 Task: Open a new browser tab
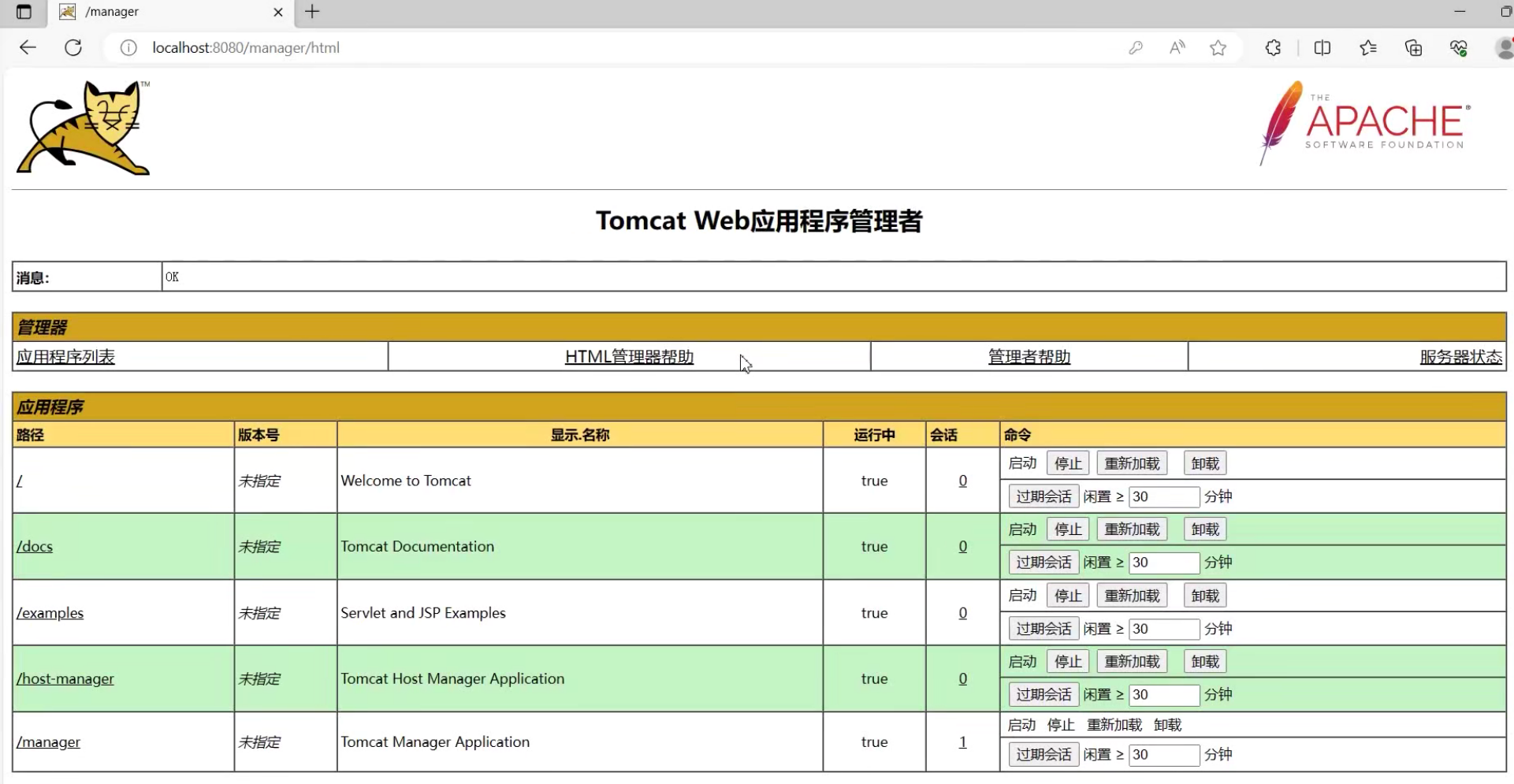click(312, 12)
